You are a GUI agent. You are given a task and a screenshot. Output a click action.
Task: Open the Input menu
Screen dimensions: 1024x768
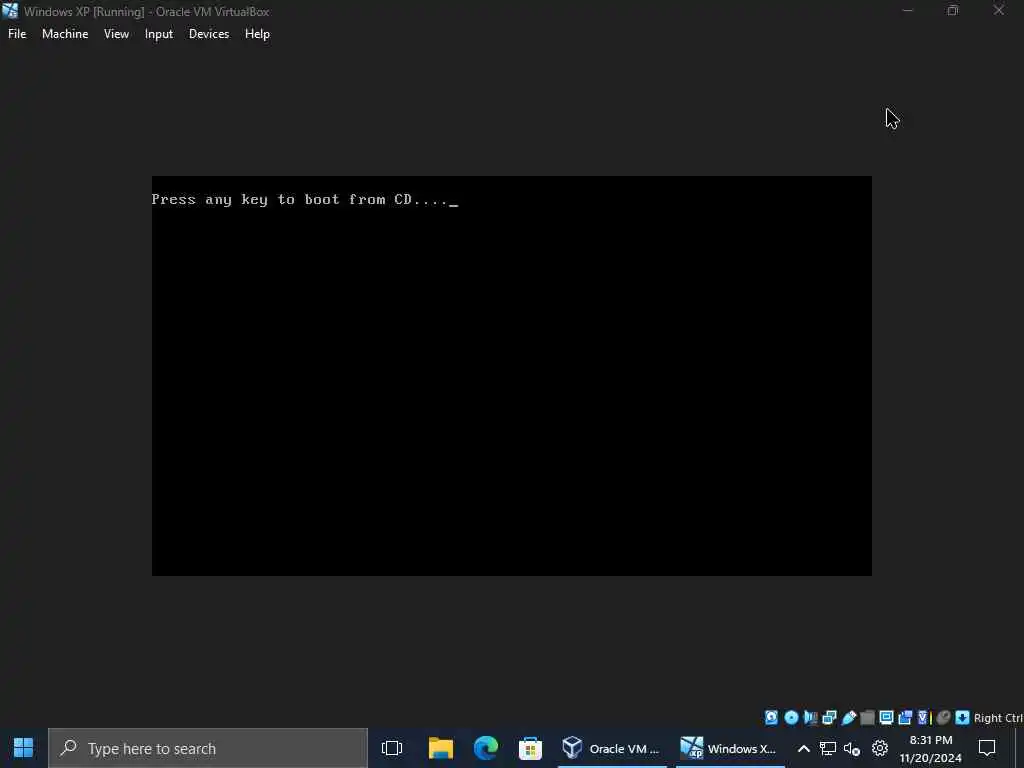(159, 34)
